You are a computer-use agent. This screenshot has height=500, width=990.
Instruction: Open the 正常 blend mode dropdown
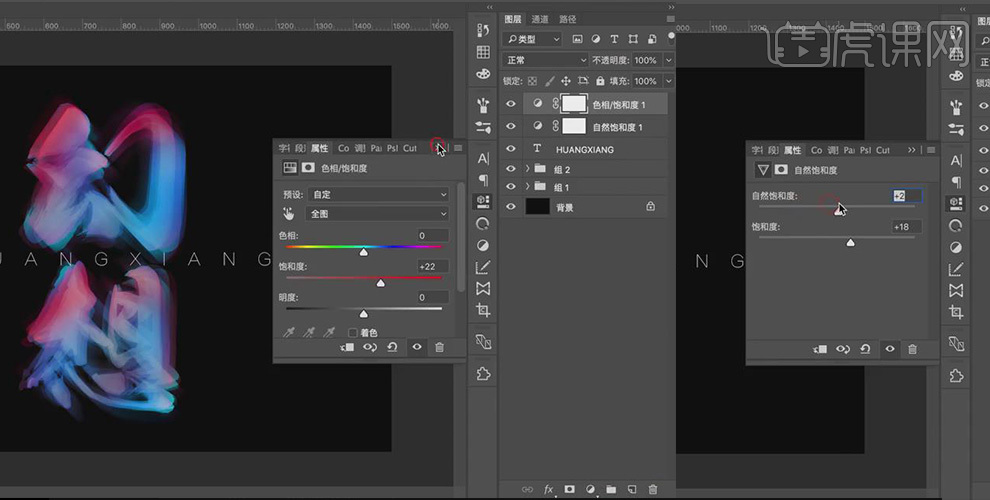pyautogui.click(x=546, y=60)
